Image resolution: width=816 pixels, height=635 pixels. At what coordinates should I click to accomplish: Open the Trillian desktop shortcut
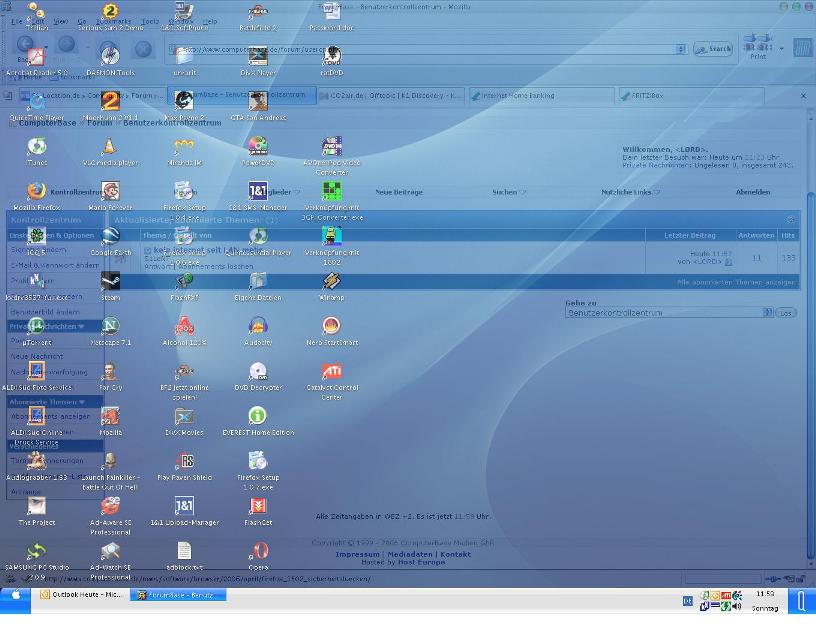click(36, 16)
